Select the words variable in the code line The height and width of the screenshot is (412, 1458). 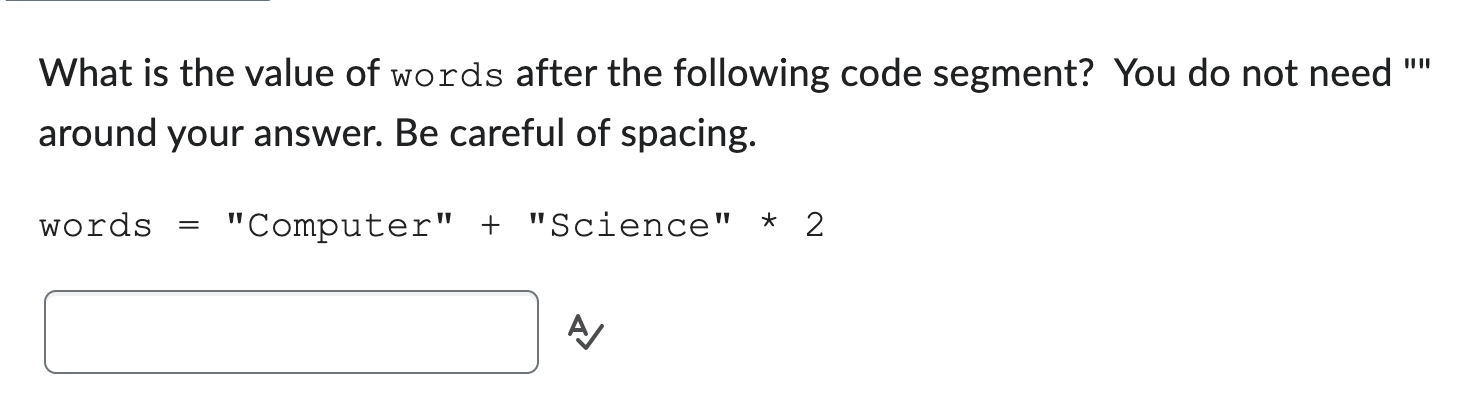click(x=95, y=226)
